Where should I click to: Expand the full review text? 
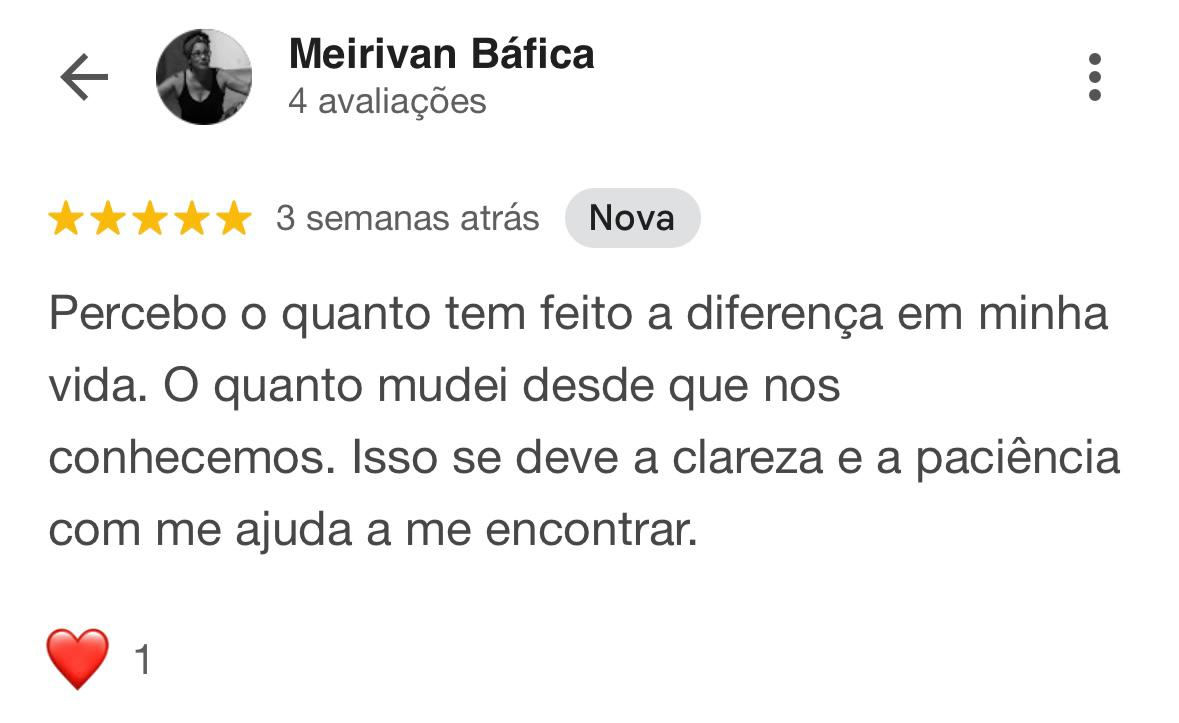(580, 420)
